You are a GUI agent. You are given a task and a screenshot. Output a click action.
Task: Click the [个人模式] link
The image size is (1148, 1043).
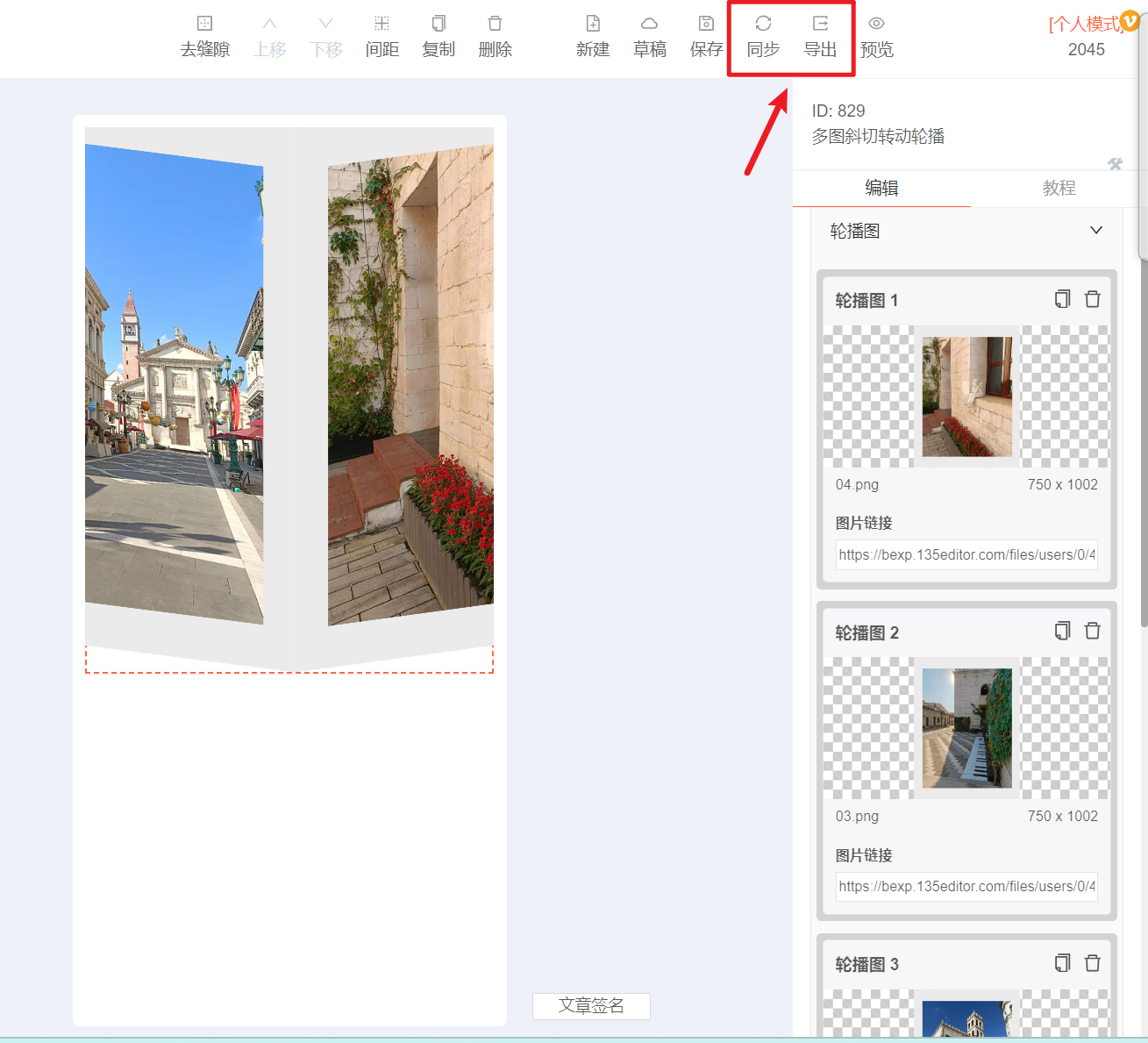(1084, 24)
